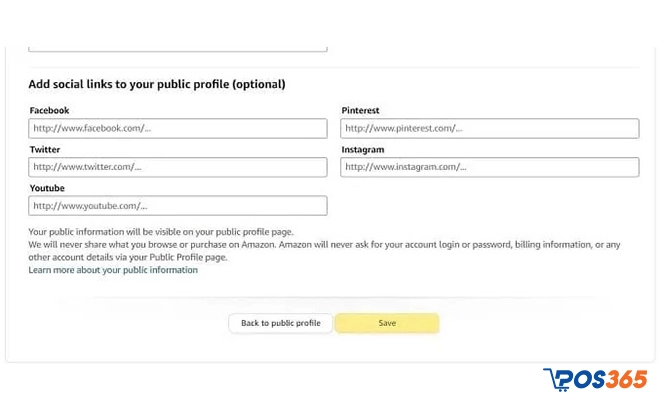Image resolution: width=660 pixels, height=404 pixels.
Task: Click into the Facebook URL field
Action: coord(178,128)
